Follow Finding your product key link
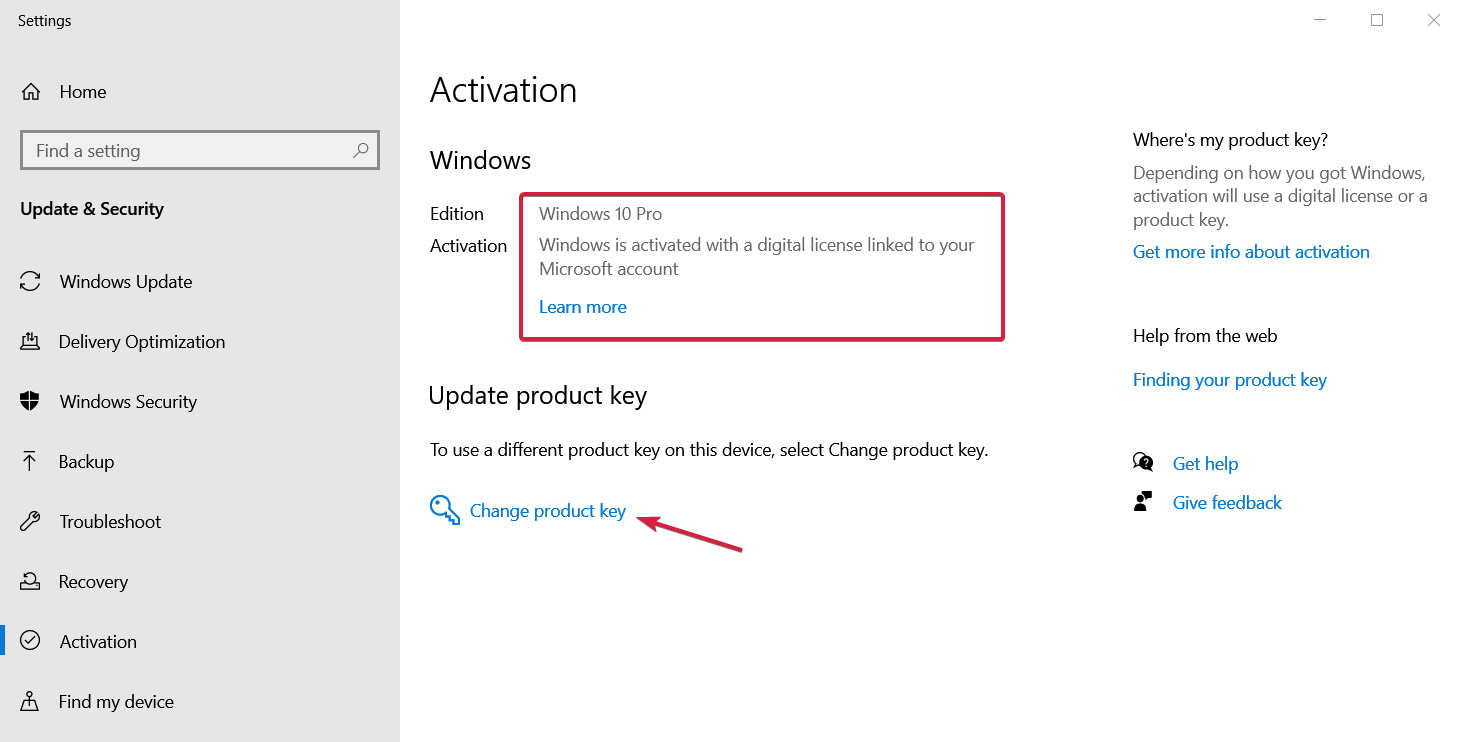The image size is (1463, 742). coord(1229,380)
